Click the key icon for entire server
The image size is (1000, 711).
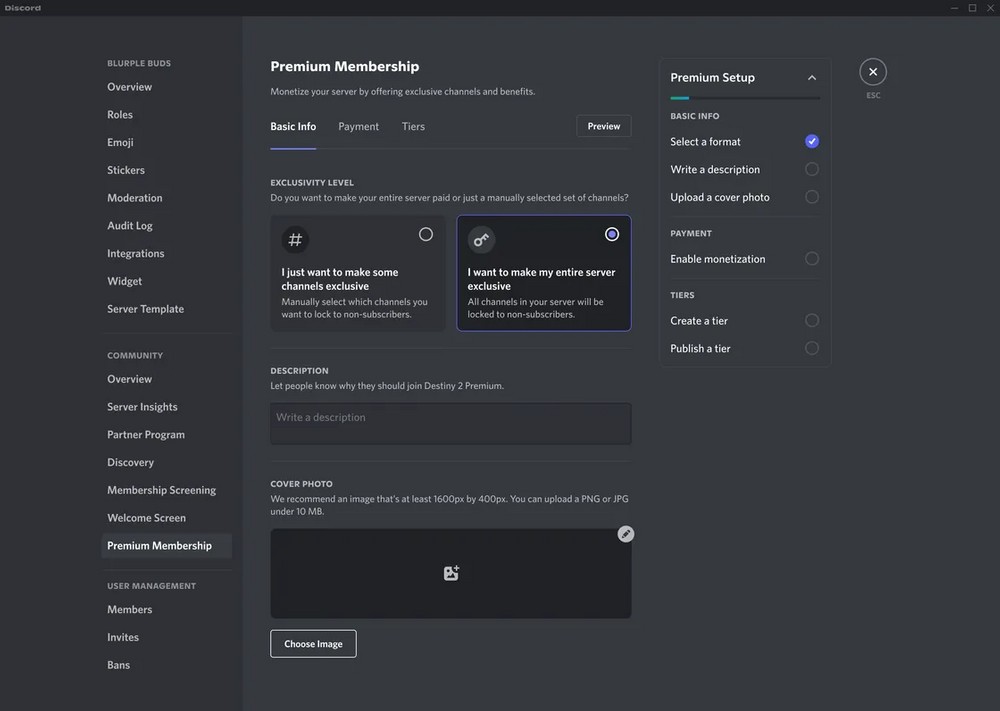(x=481, y=240)
